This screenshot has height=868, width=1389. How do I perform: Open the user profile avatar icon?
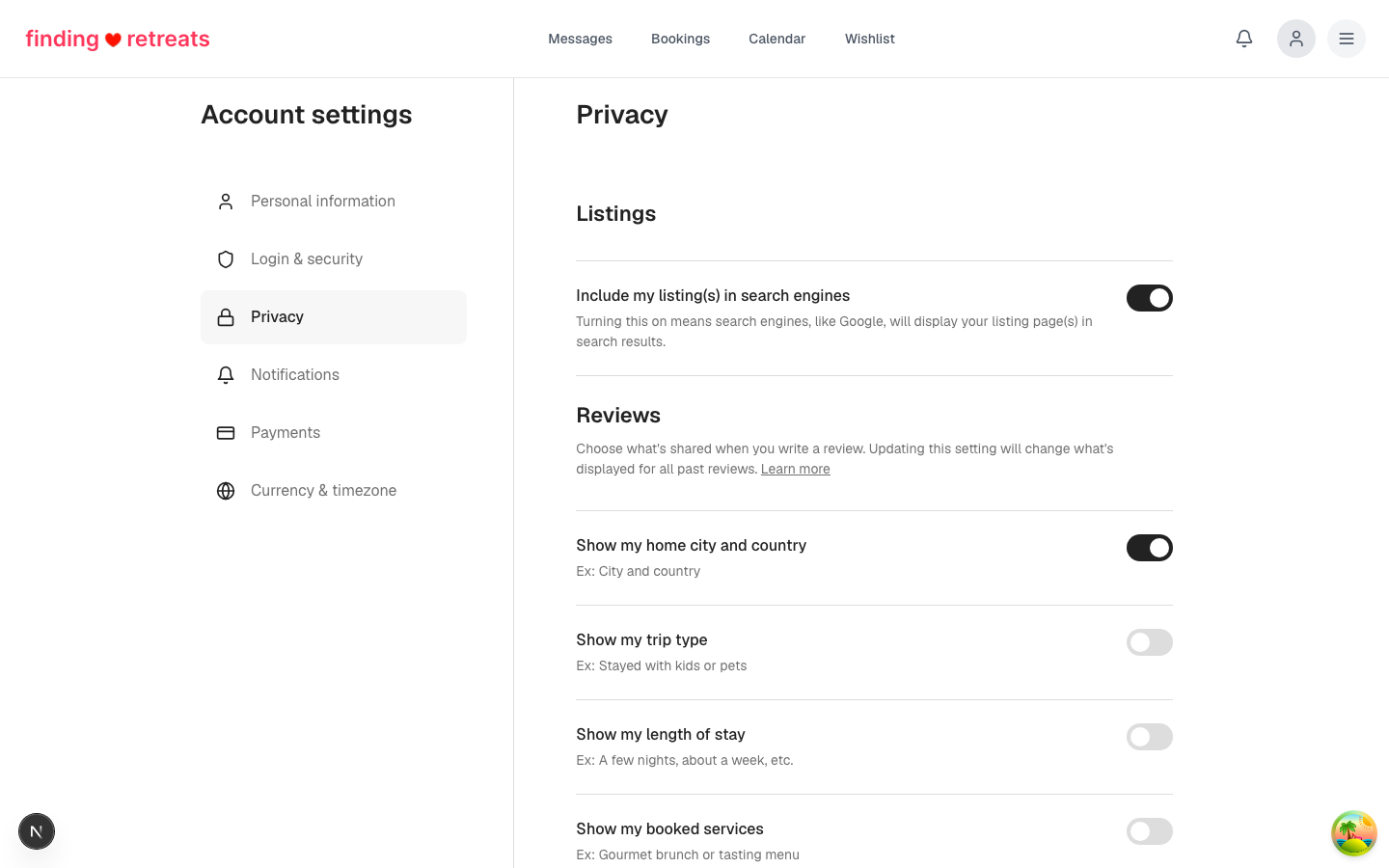(x=1296, y=39)
